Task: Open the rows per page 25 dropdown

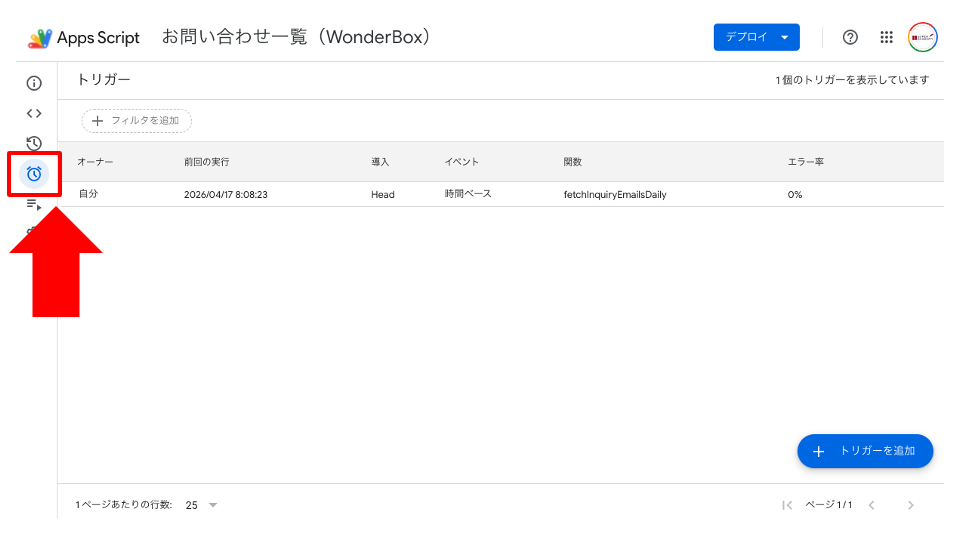Action: coord(201,505)
